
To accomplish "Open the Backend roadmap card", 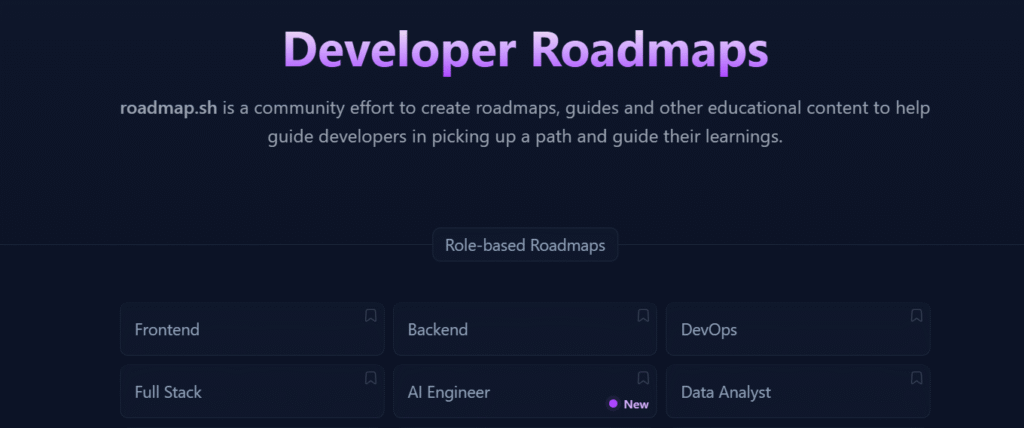I will click(525, 329).
